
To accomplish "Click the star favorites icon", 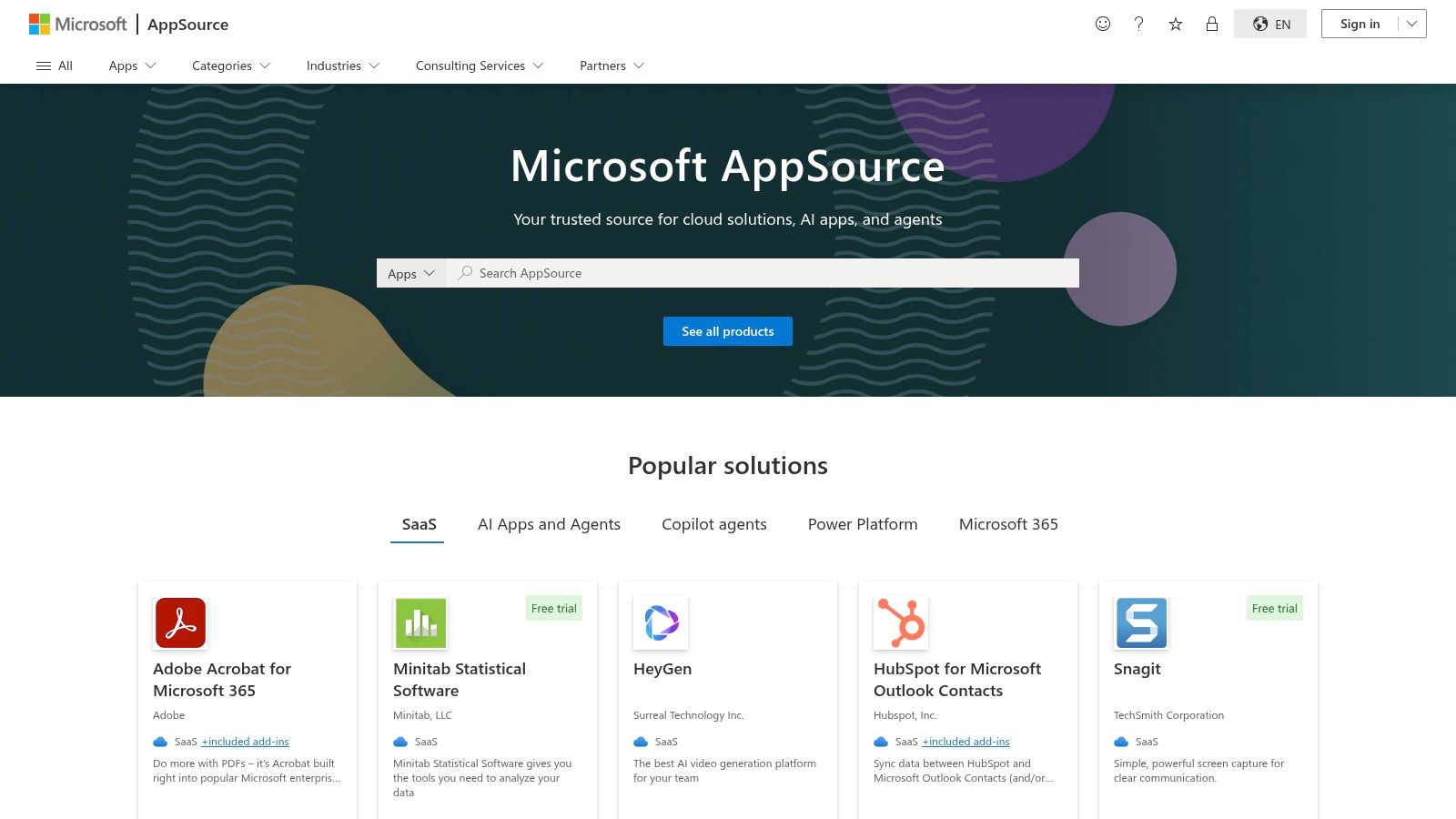I will pos(1176,25).
